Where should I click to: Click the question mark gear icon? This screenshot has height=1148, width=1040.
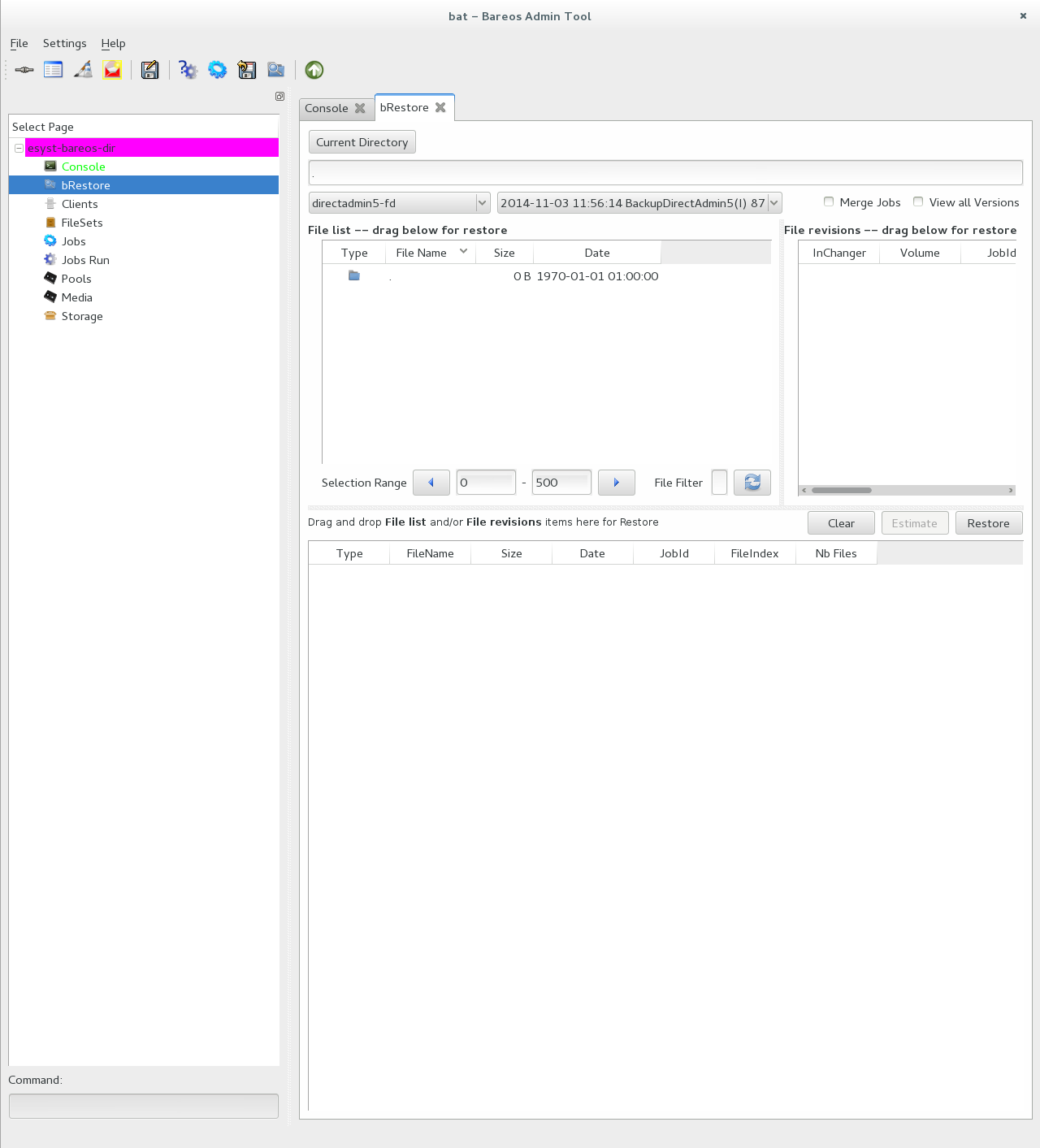(188, 70)
